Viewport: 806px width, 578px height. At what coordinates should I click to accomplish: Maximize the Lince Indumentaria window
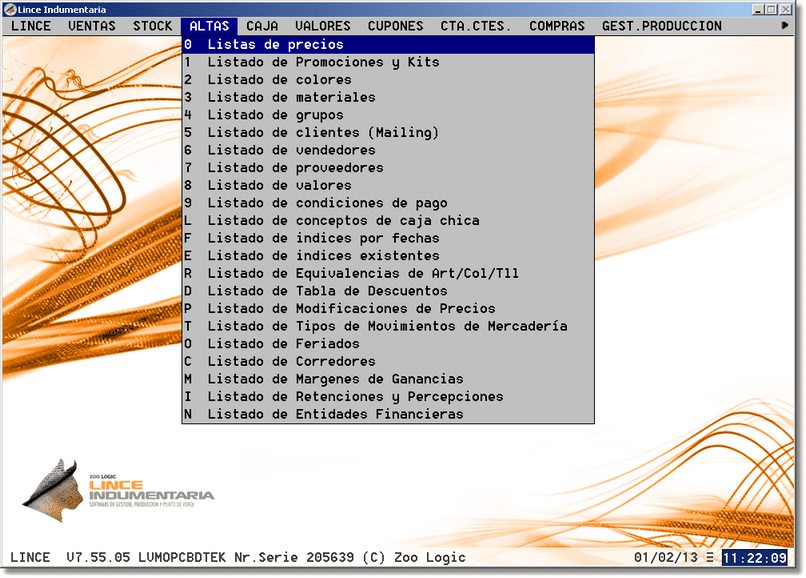[x=771, y=9]
